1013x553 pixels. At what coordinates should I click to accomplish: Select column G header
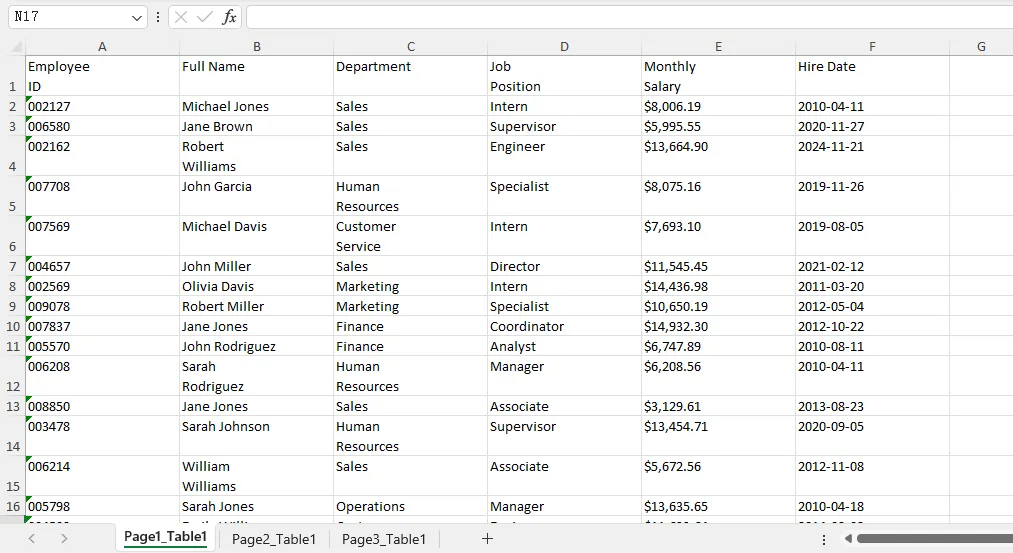click(981, 47)
